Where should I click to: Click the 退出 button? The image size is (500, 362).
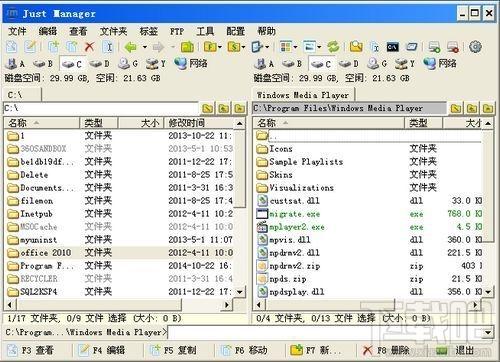tap(455, 350)
